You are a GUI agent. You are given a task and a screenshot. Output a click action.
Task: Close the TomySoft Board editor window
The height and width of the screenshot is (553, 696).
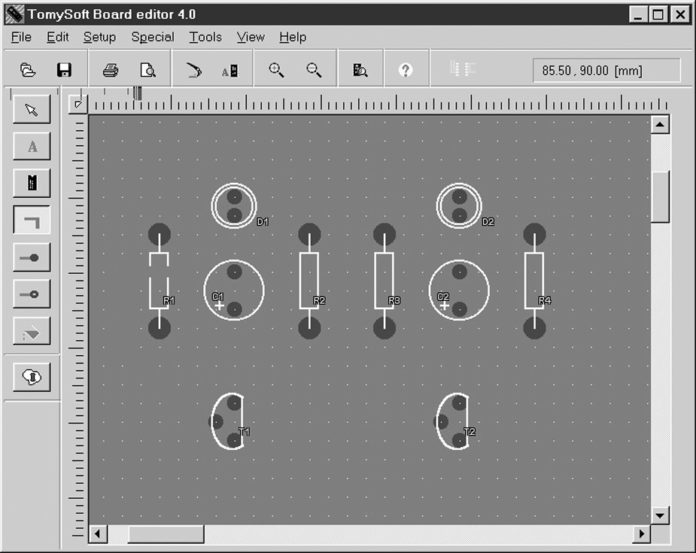click(x=680, y=14)
